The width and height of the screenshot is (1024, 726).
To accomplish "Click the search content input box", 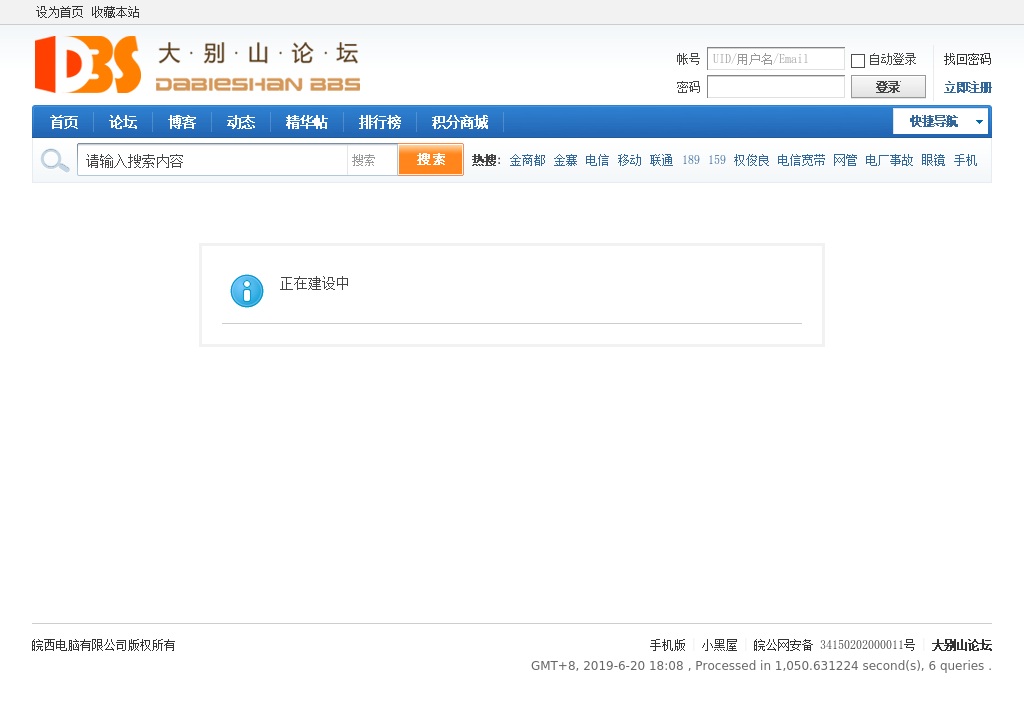I will point(212,160).
